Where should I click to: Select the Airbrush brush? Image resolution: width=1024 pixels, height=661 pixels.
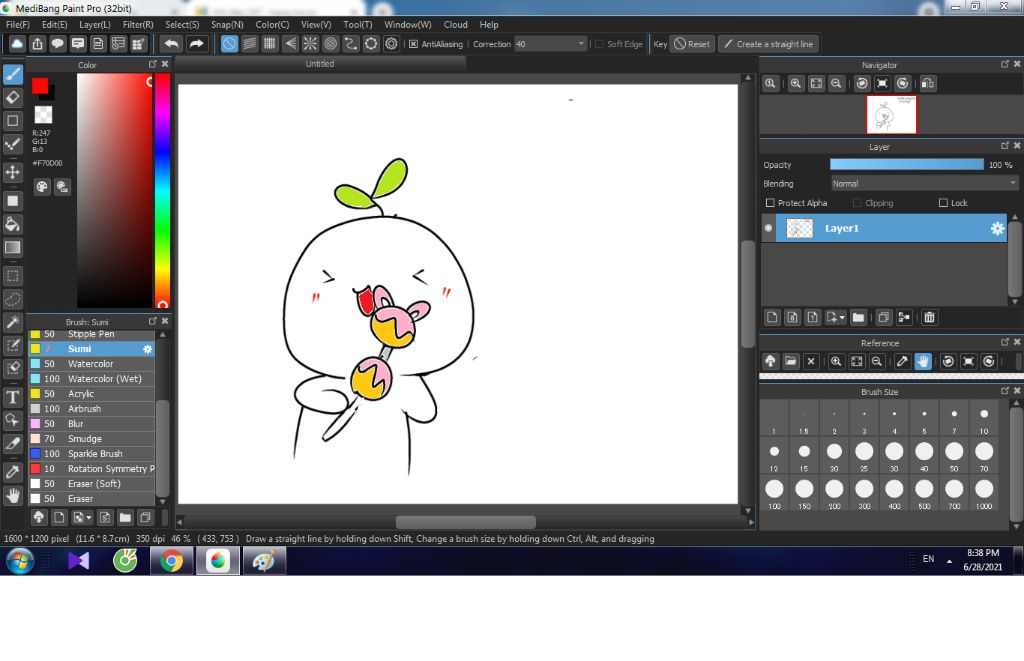(91, 409)
